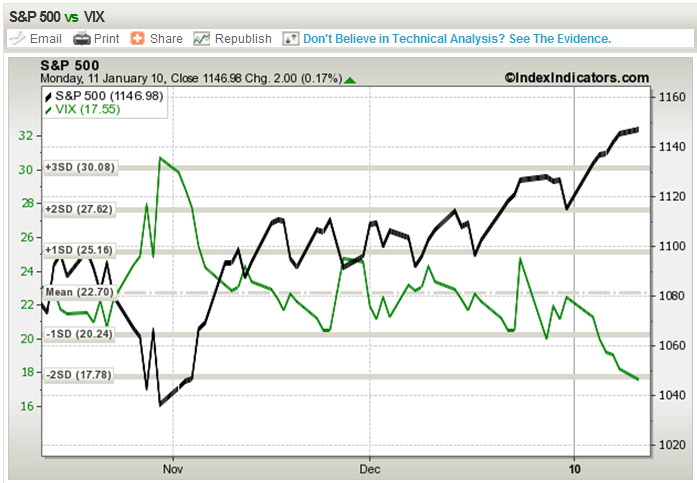
Task: Click the +3SD (30.08) band label
Action: pos(80,167)
